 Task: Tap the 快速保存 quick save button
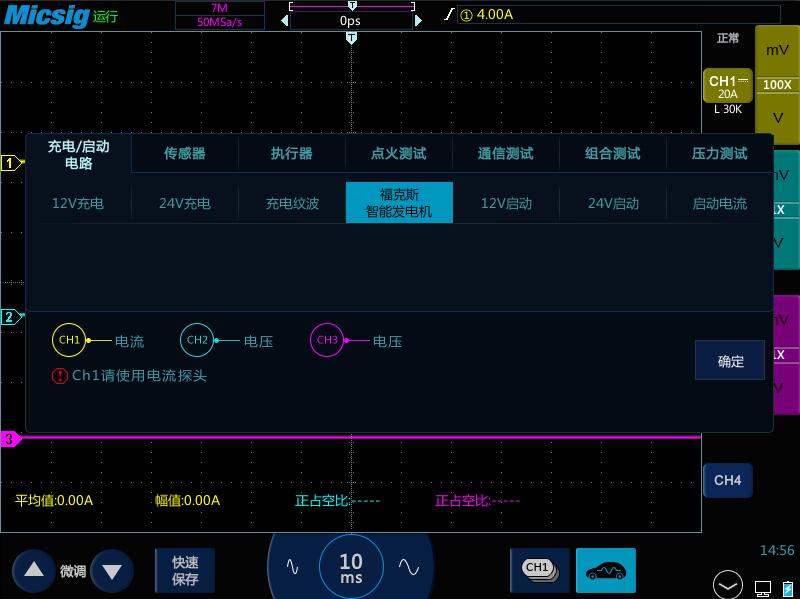(184, 568)
